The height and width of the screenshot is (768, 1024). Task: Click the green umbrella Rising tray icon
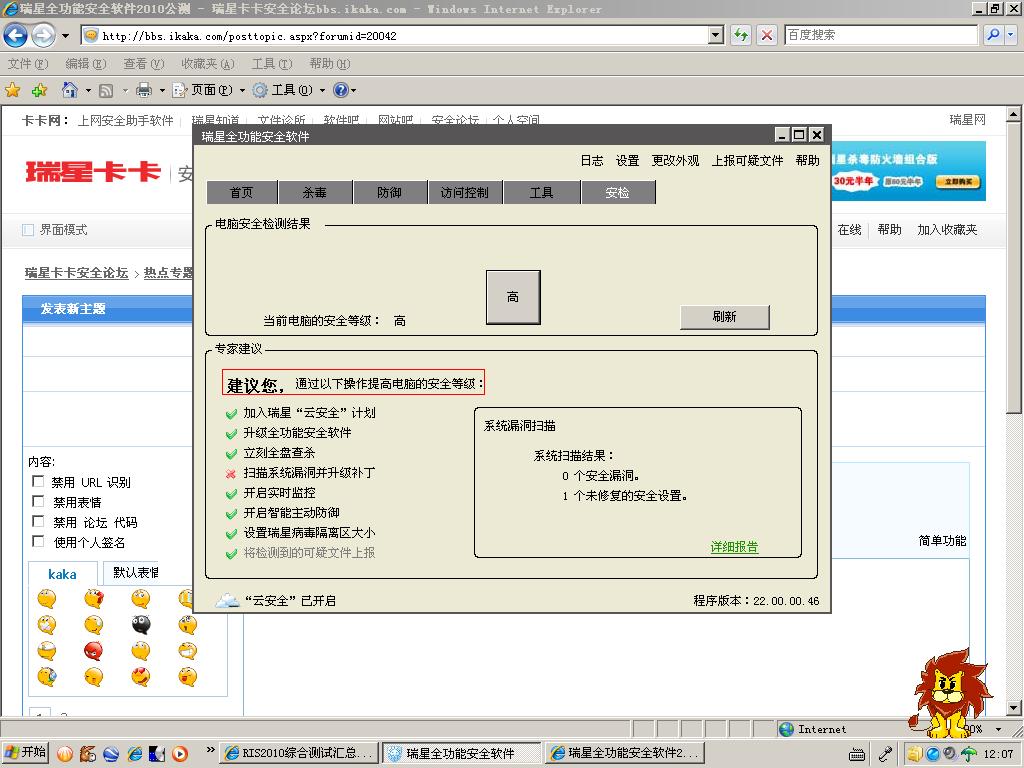point(969,754)
